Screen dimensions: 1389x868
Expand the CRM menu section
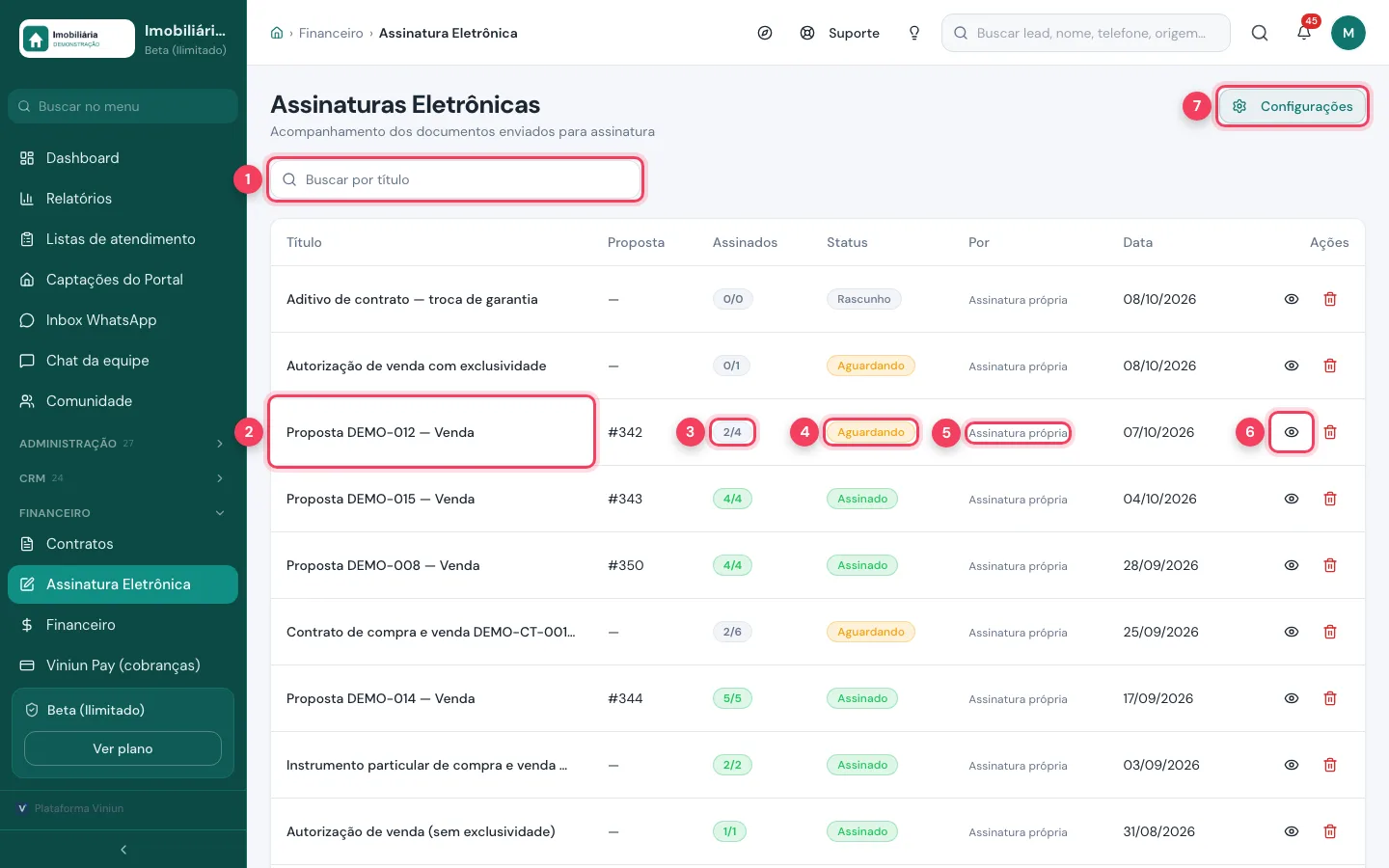pyautogui.click(x=123, y=478)
